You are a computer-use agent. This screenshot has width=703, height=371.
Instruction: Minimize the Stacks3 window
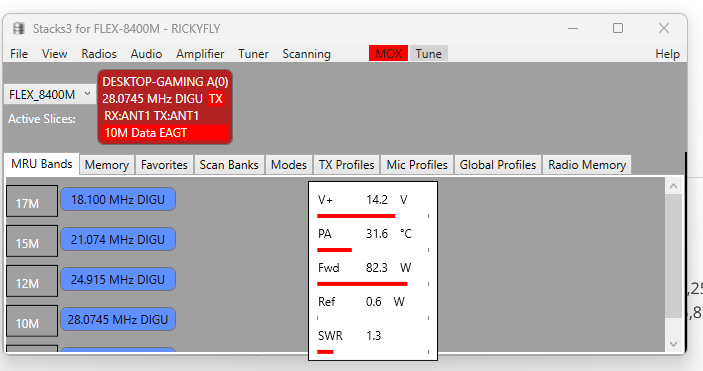pos(573,28)
